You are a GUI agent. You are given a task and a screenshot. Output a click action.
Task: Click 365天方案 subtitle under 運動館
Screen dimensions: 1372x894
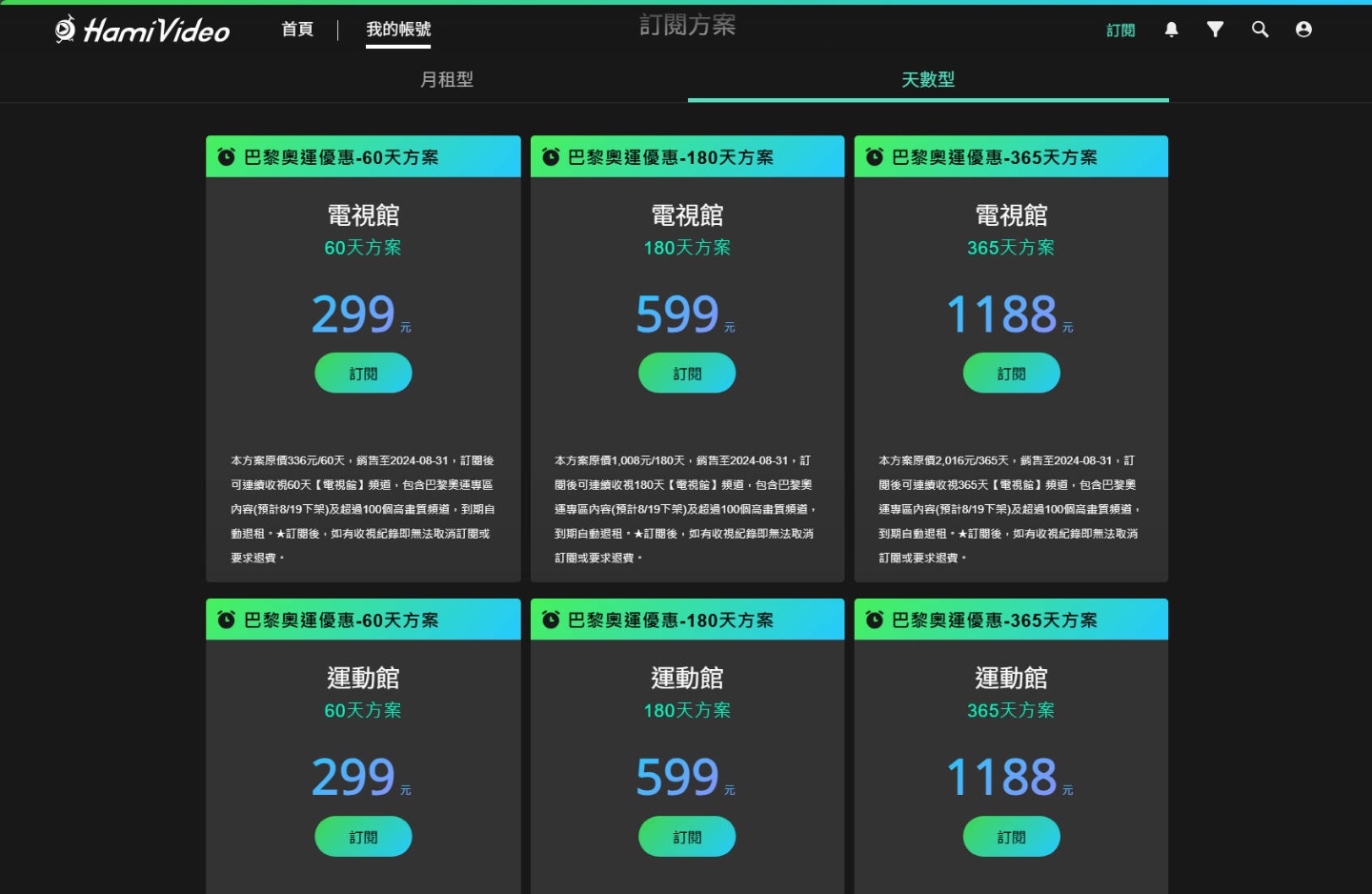coord(1011,710)
